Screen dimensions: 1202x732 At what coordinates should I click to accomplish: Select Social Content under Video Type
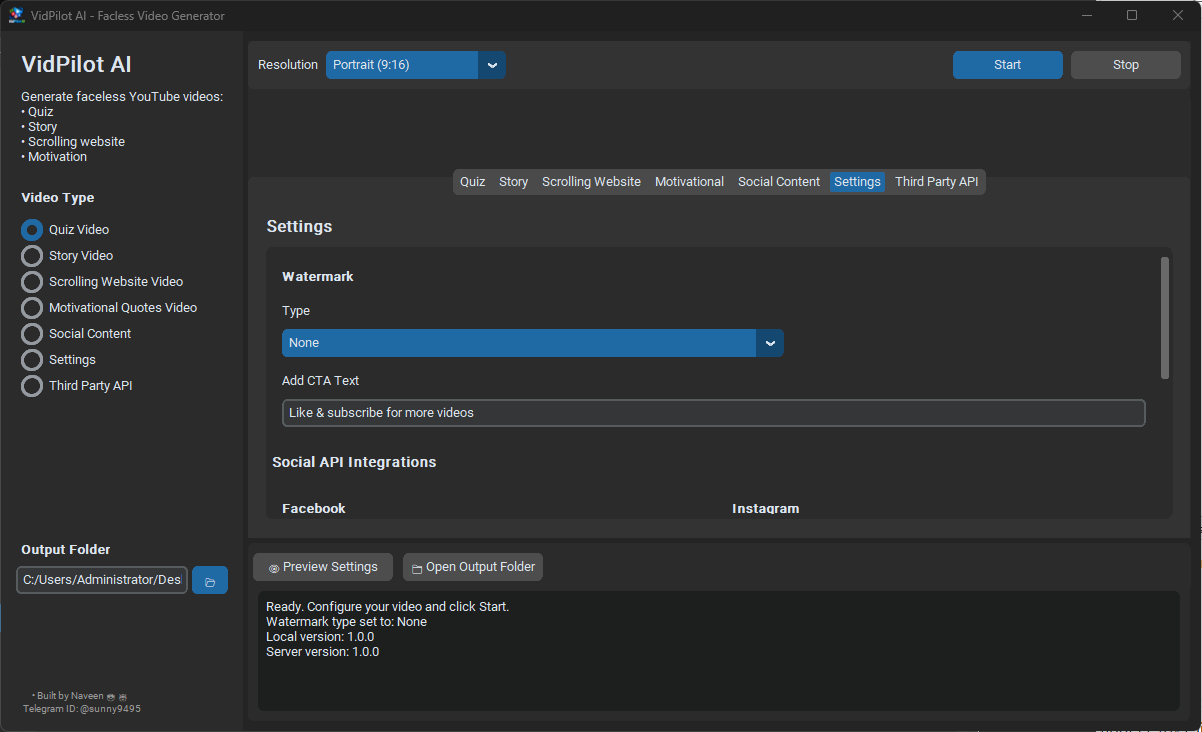(x=31, y=333)
